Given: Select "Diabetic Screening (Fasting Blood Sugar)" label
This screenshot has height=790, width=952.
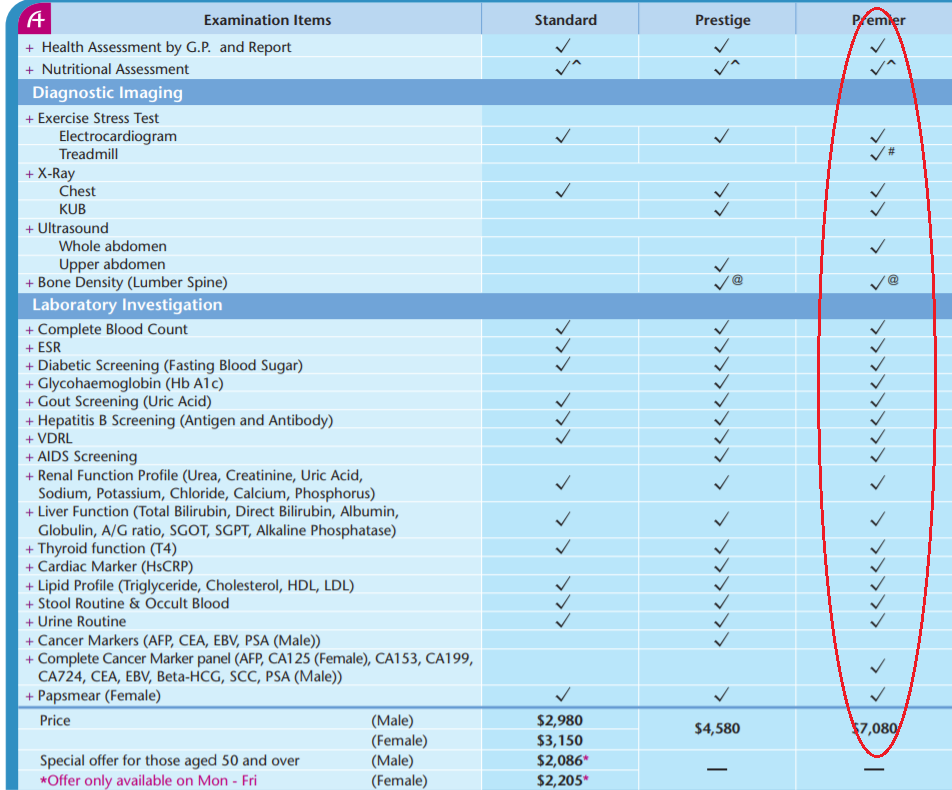Looking at the screenshot, I should 170,366.
